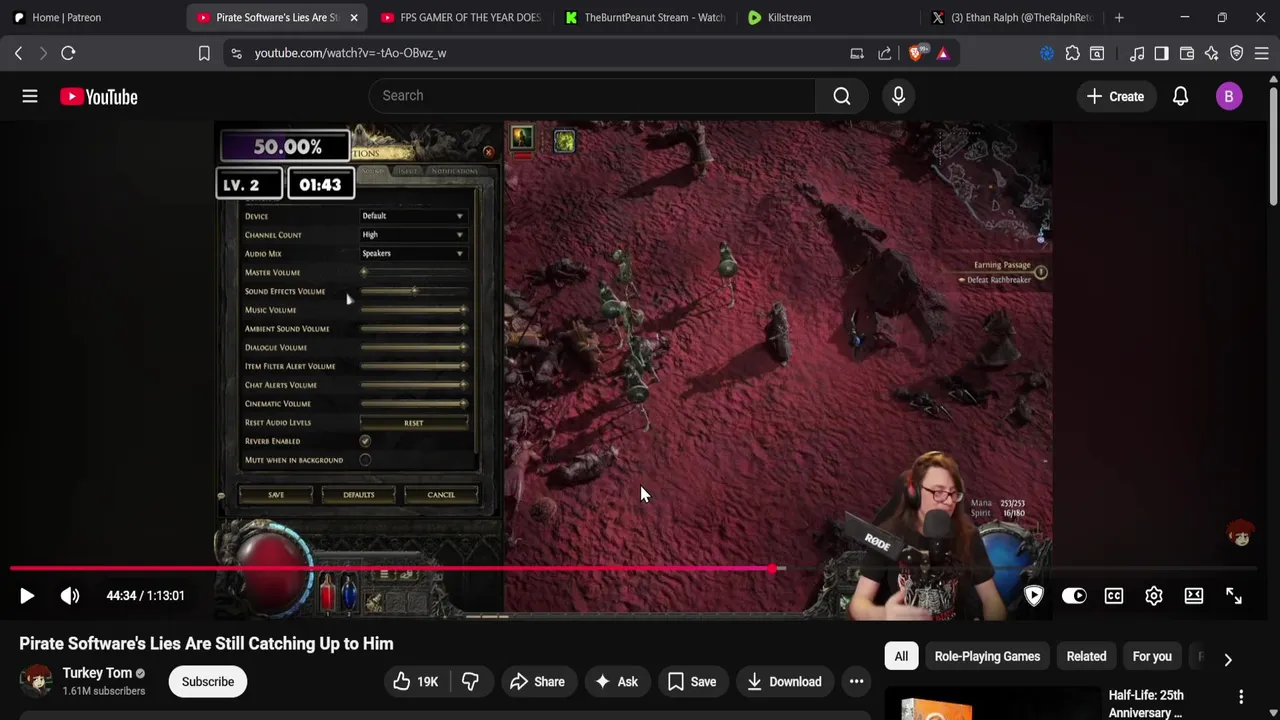Switch to theater mode
Screen dimensions: 1280x720
(1194, 596)
